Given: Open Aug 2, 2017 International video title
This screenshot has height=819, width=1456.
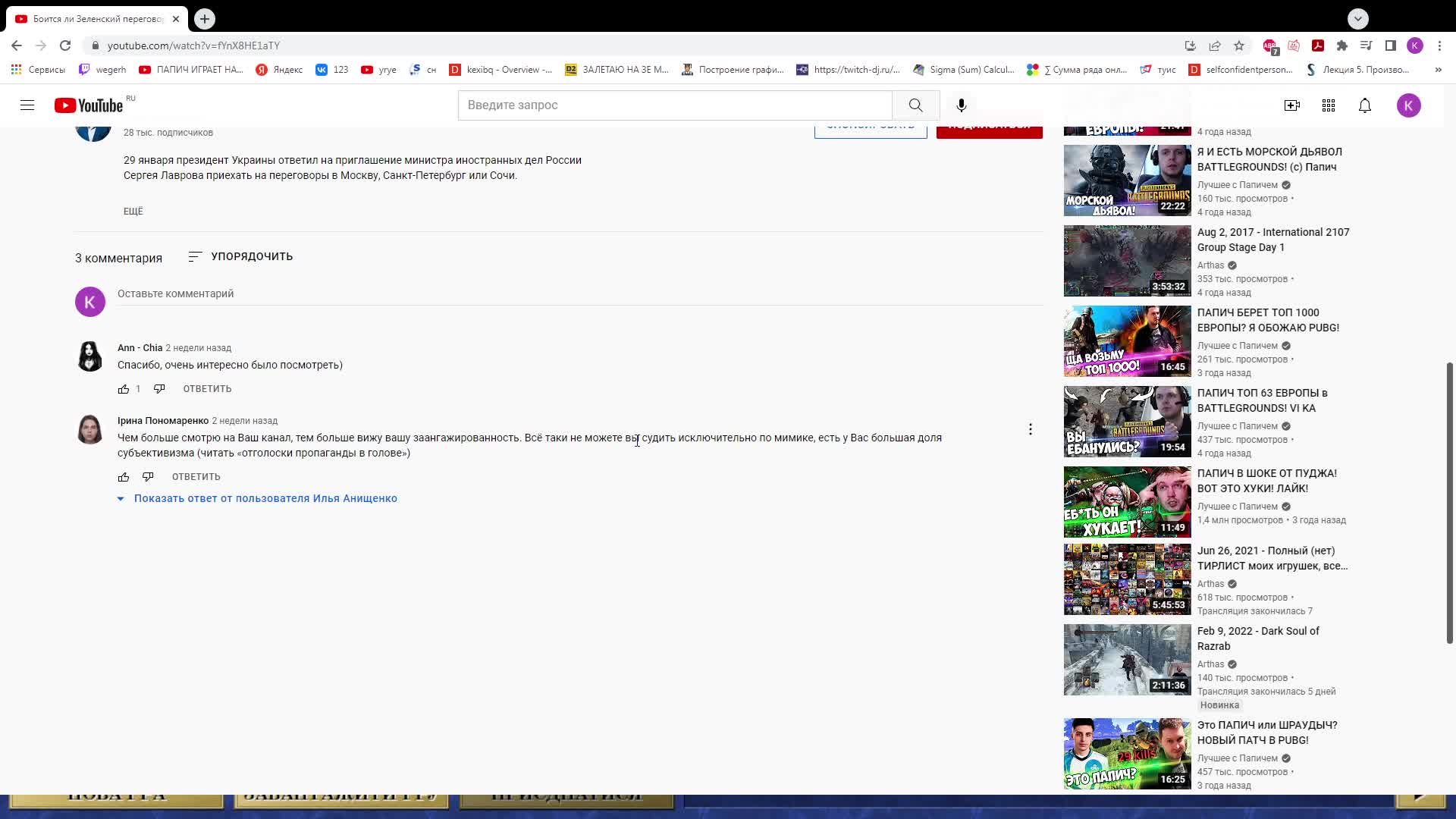Looking at the screenshot, I should pyautogui.click(x=1273, y=240).
